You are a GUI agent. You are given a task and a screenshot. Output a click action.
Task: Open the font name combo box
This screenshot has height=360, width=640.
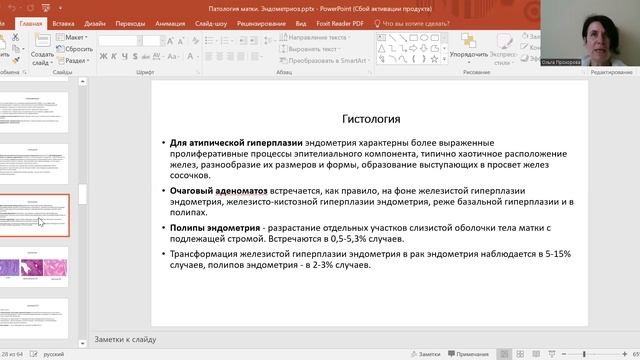pos(120,41)
